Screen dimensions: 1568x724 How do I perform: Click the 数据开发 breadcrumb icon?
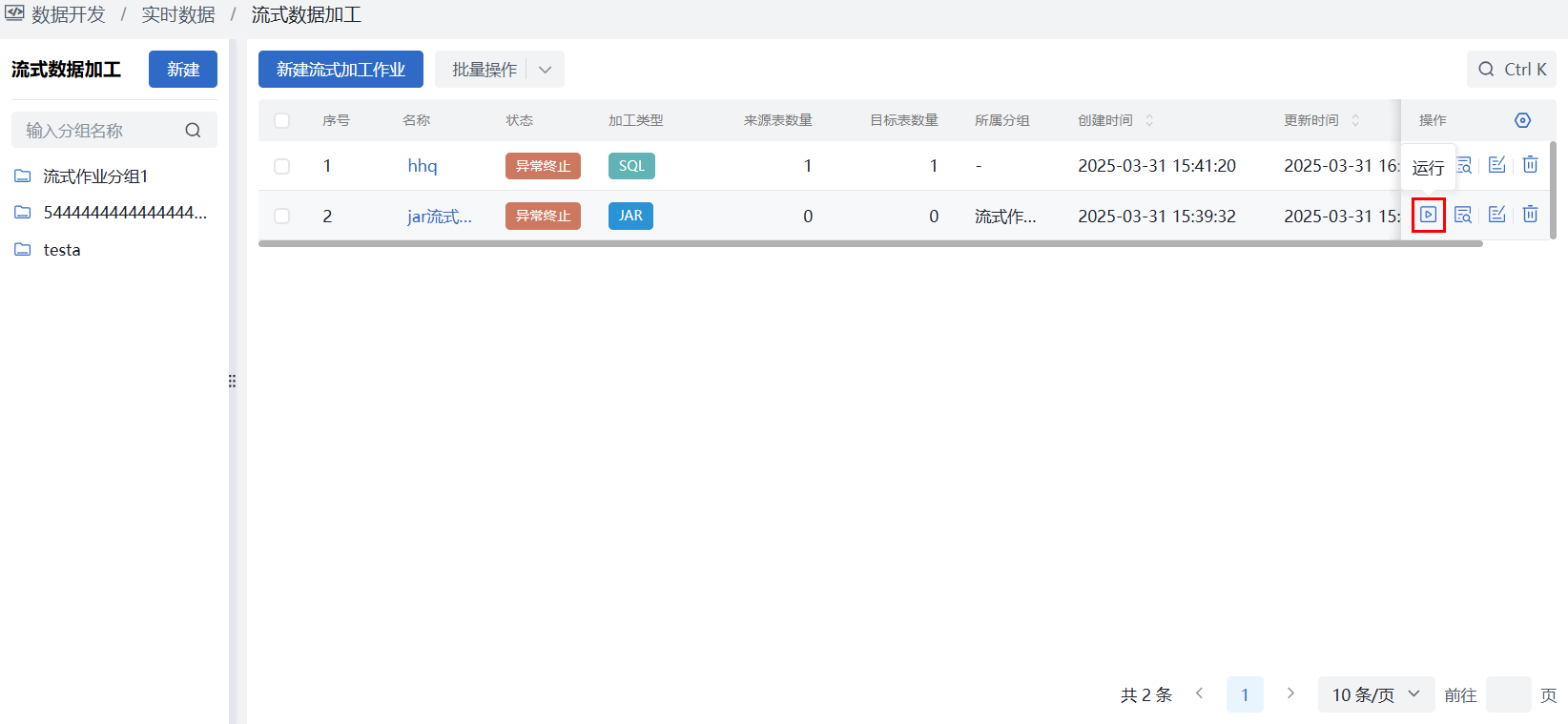click(x=14, y=13)
